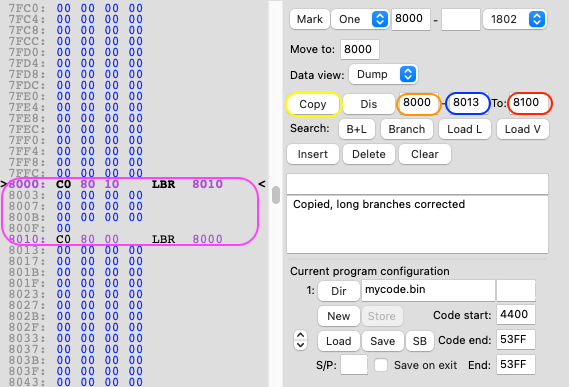The width and height of the screenshot is (569, 387).
Task: Click the mark start address field 8000
Action: (x=411, y=19)
